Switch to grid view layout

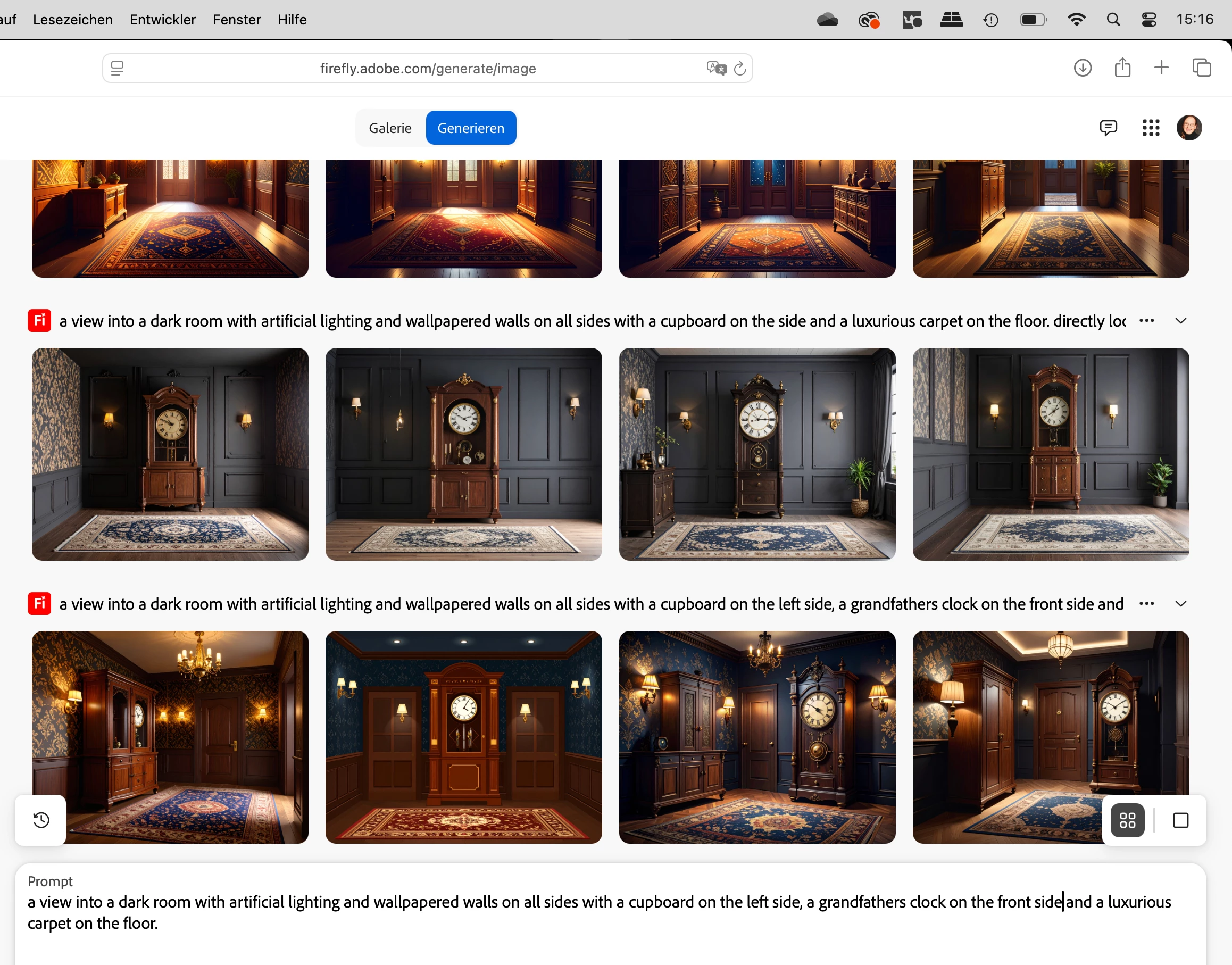pyautogui.click(x=1127, y=820)
